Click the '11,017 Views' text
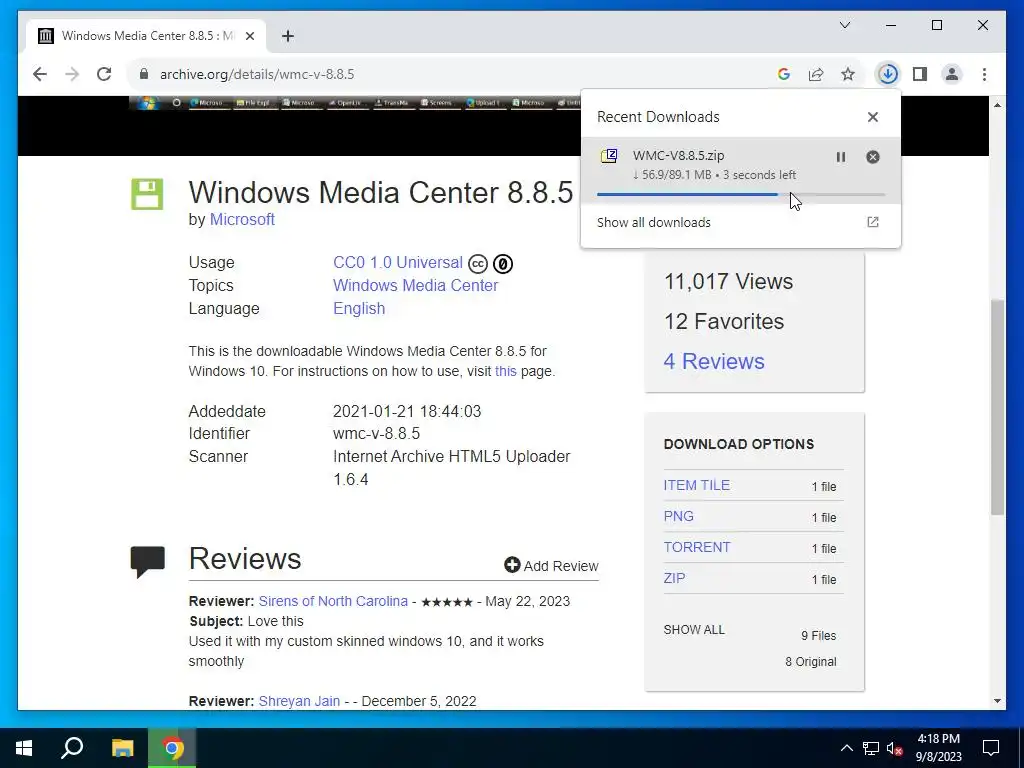1024x768 pixels. tap(728, 281)
